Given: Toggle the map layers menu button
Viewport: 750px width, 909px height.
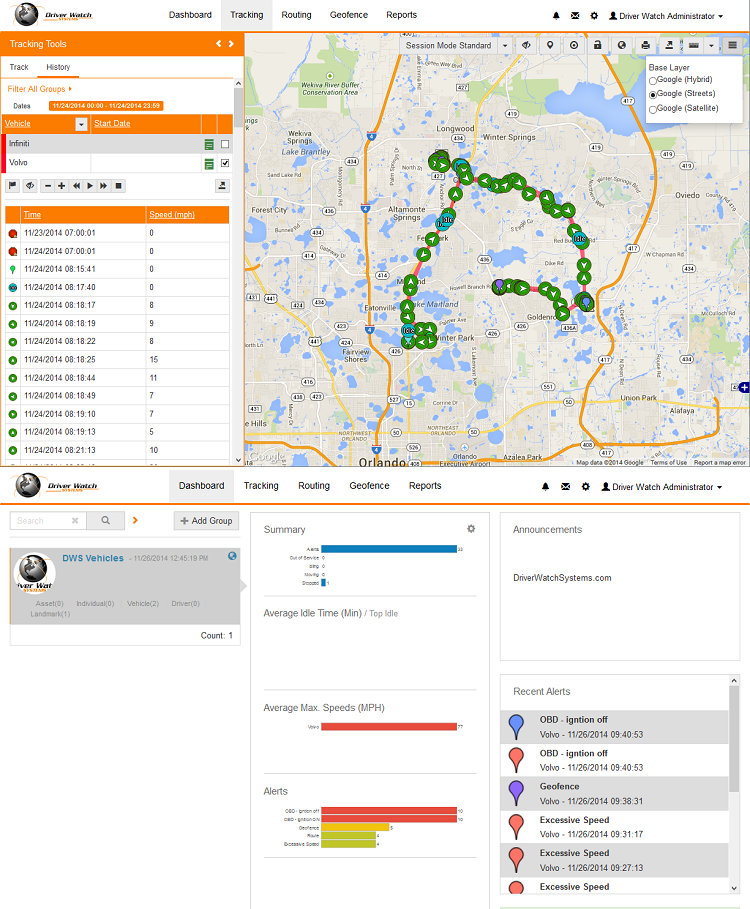Looking at the screenshot, I should pos(733,45).
